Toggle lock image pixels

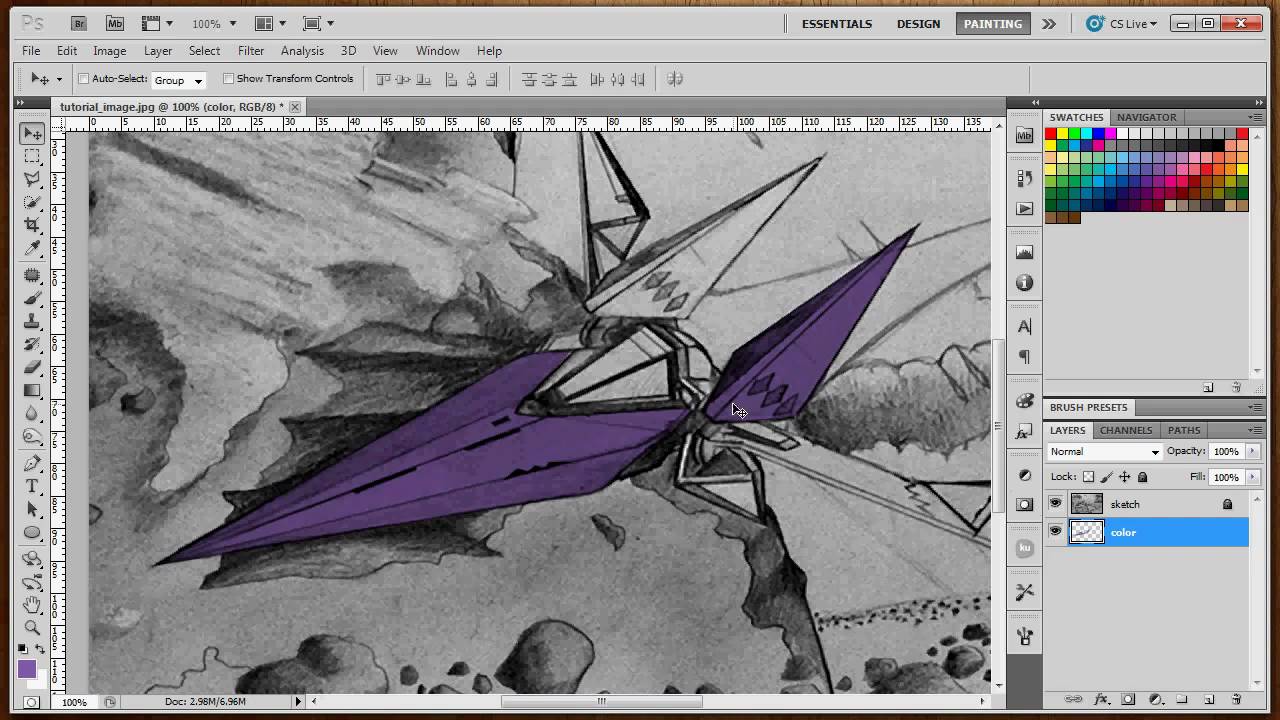point(1107,477)
